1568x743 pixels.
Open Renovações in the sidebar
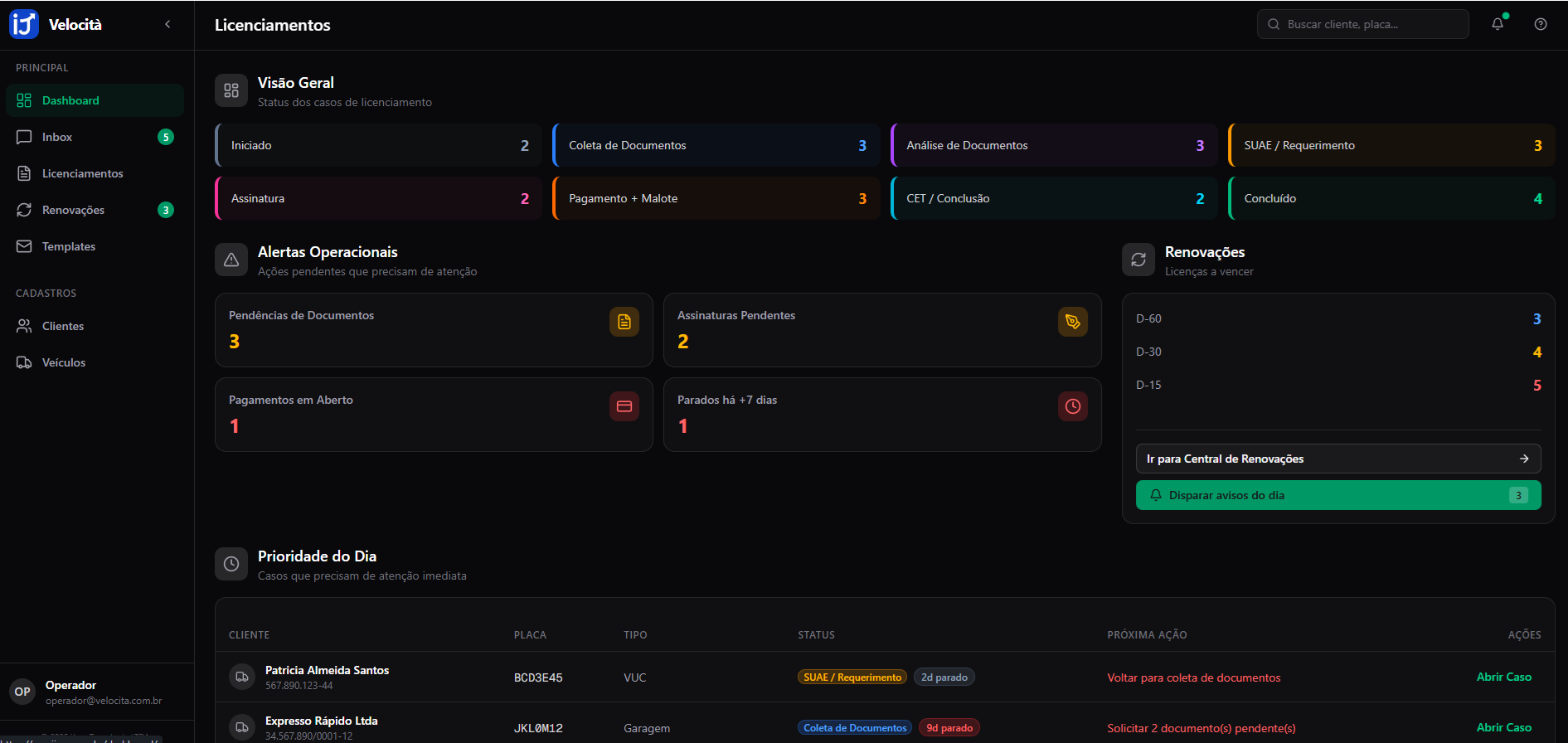click(x=73, y=210)
